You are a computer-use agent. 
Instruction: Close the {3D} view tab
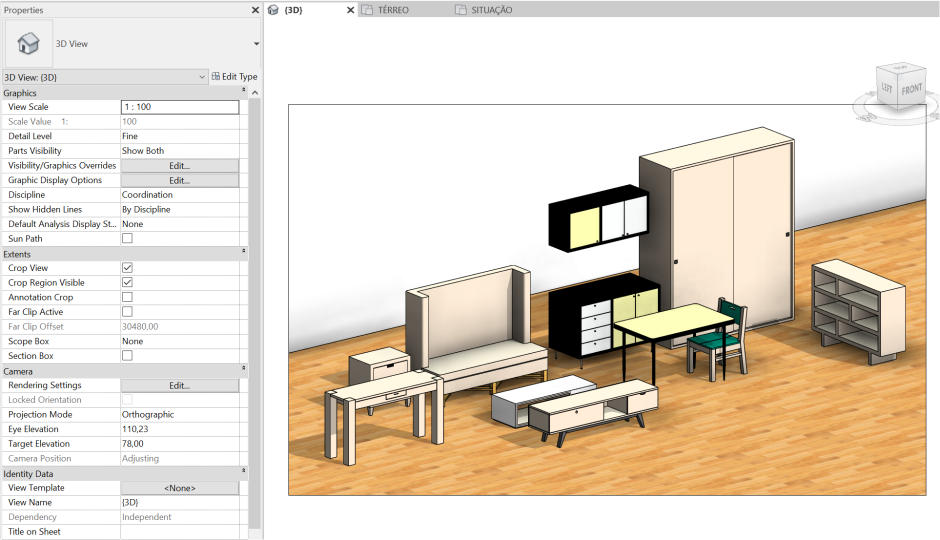[x=350, y=10]
